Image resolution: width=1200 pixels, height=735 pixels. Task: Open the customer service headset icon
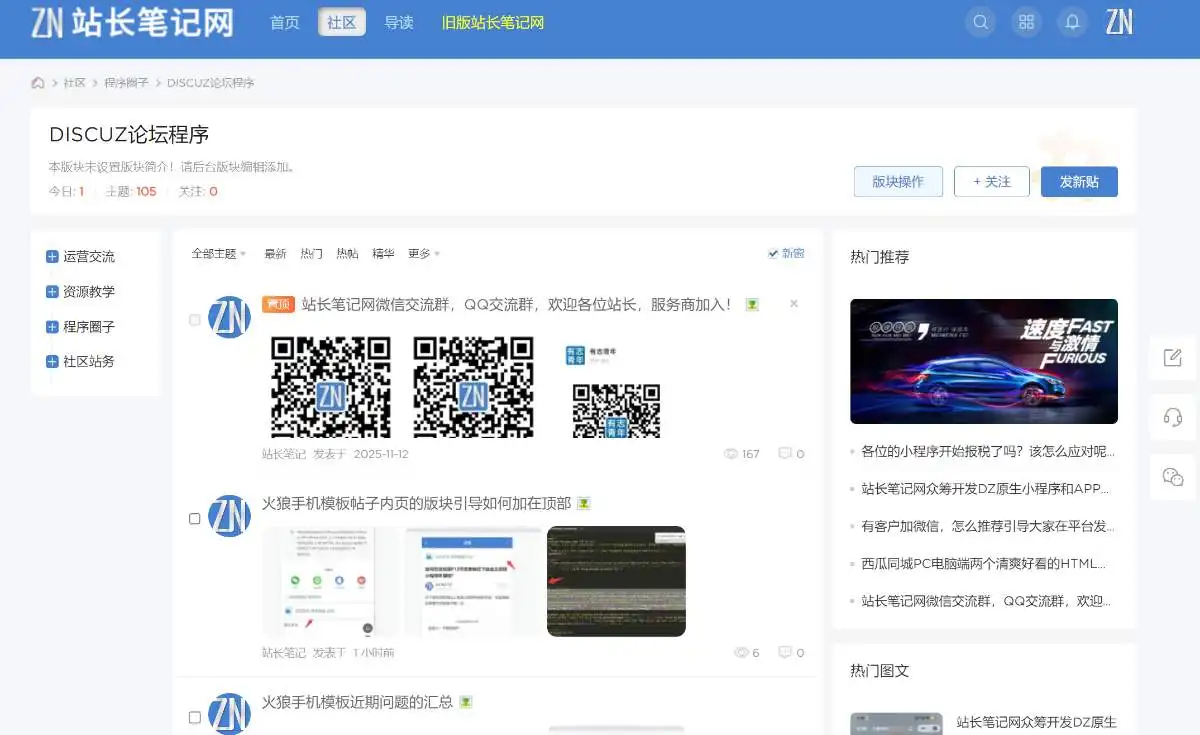point(1173,417)
